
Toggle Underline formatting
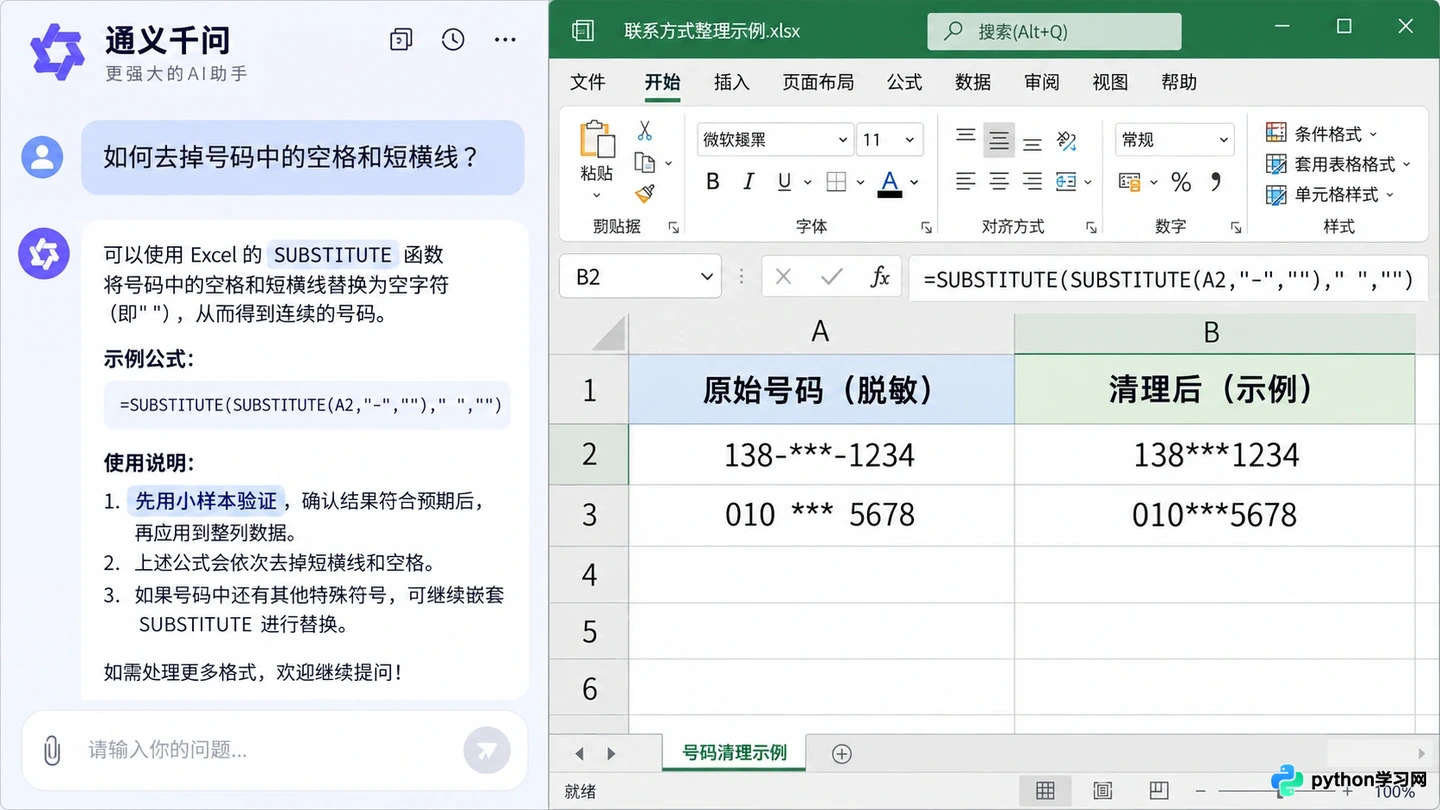pyautogui.click(x=784, y=182)
